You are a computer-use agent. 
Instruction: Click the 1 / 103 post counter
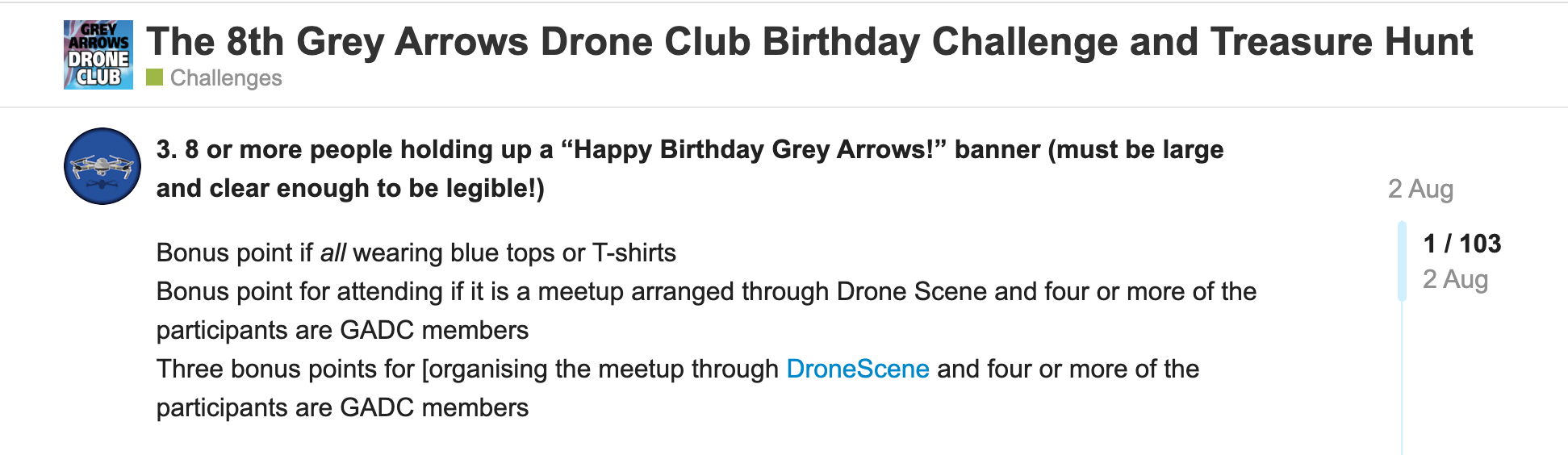tap(1461, 244)
